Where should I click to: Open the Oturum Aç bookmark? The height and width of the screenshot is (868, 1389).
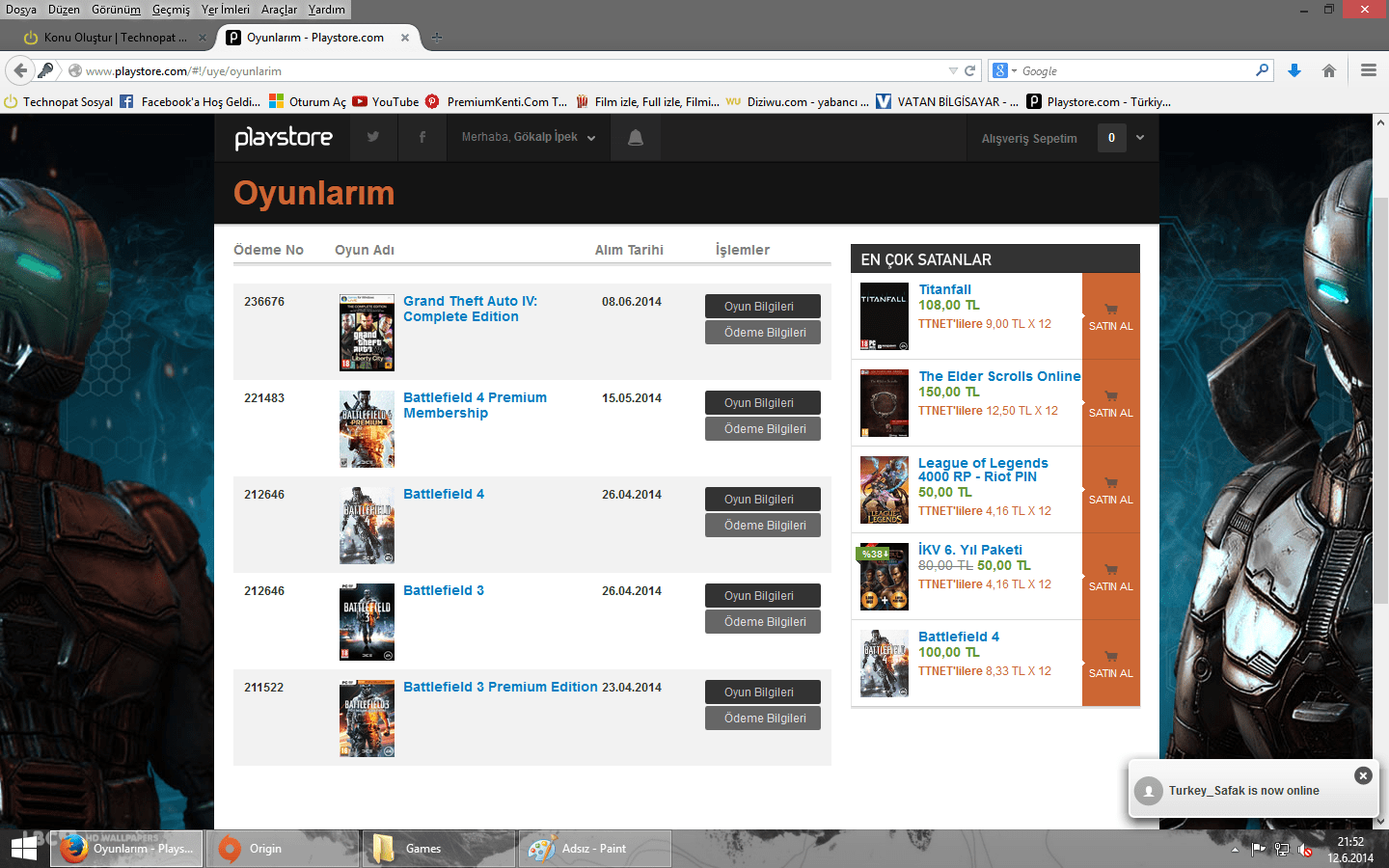click(308, 101)
